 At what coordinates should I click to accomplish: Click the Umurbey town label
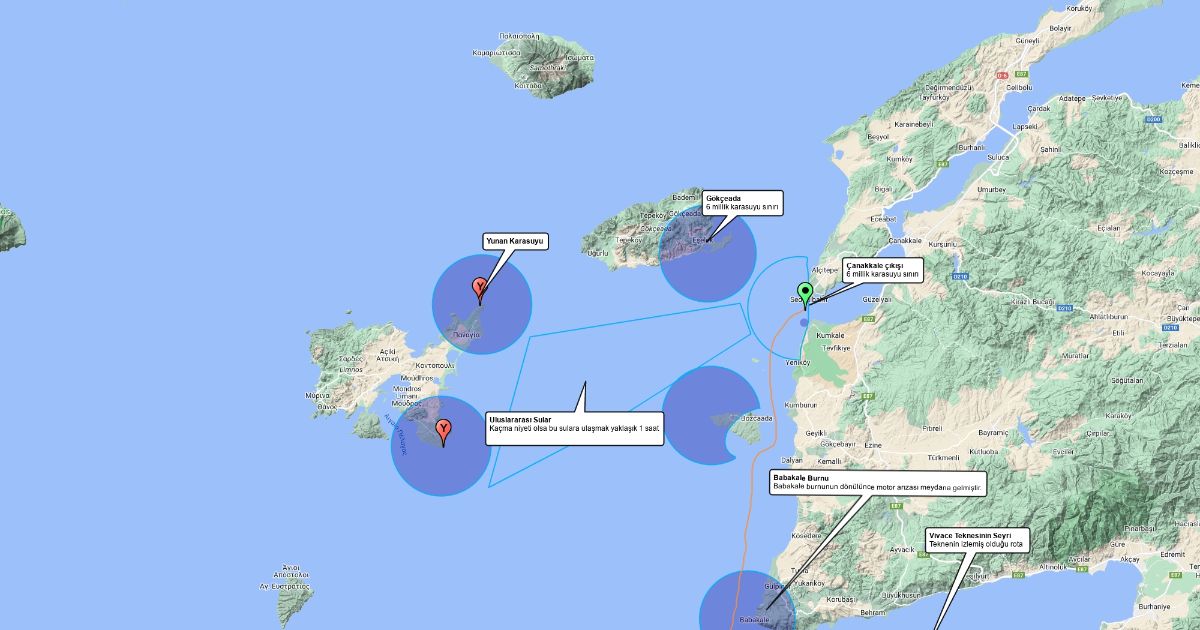click(990, 188)
